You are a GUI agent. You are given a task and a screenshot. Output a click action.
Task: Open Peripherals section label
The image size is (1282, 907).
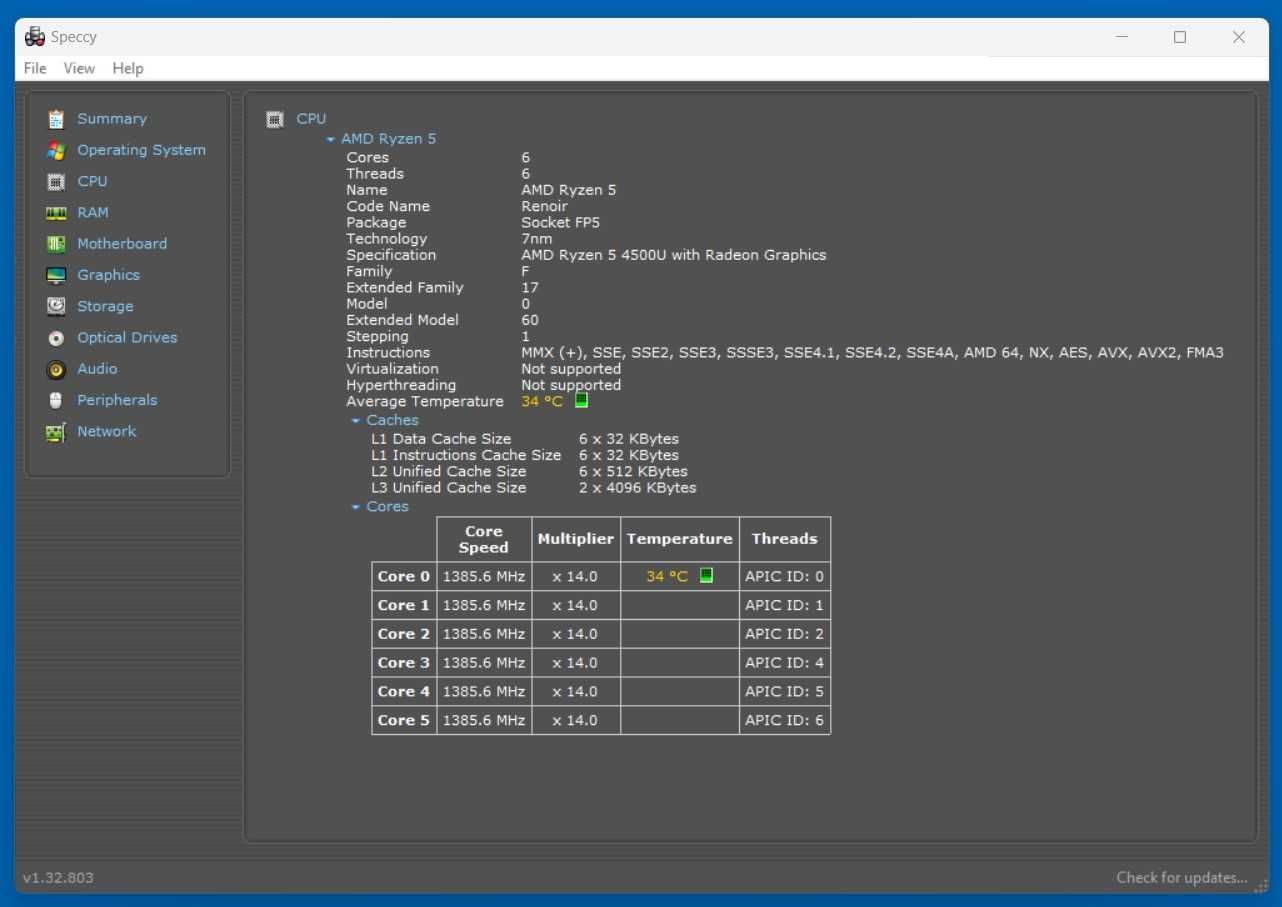117,400
